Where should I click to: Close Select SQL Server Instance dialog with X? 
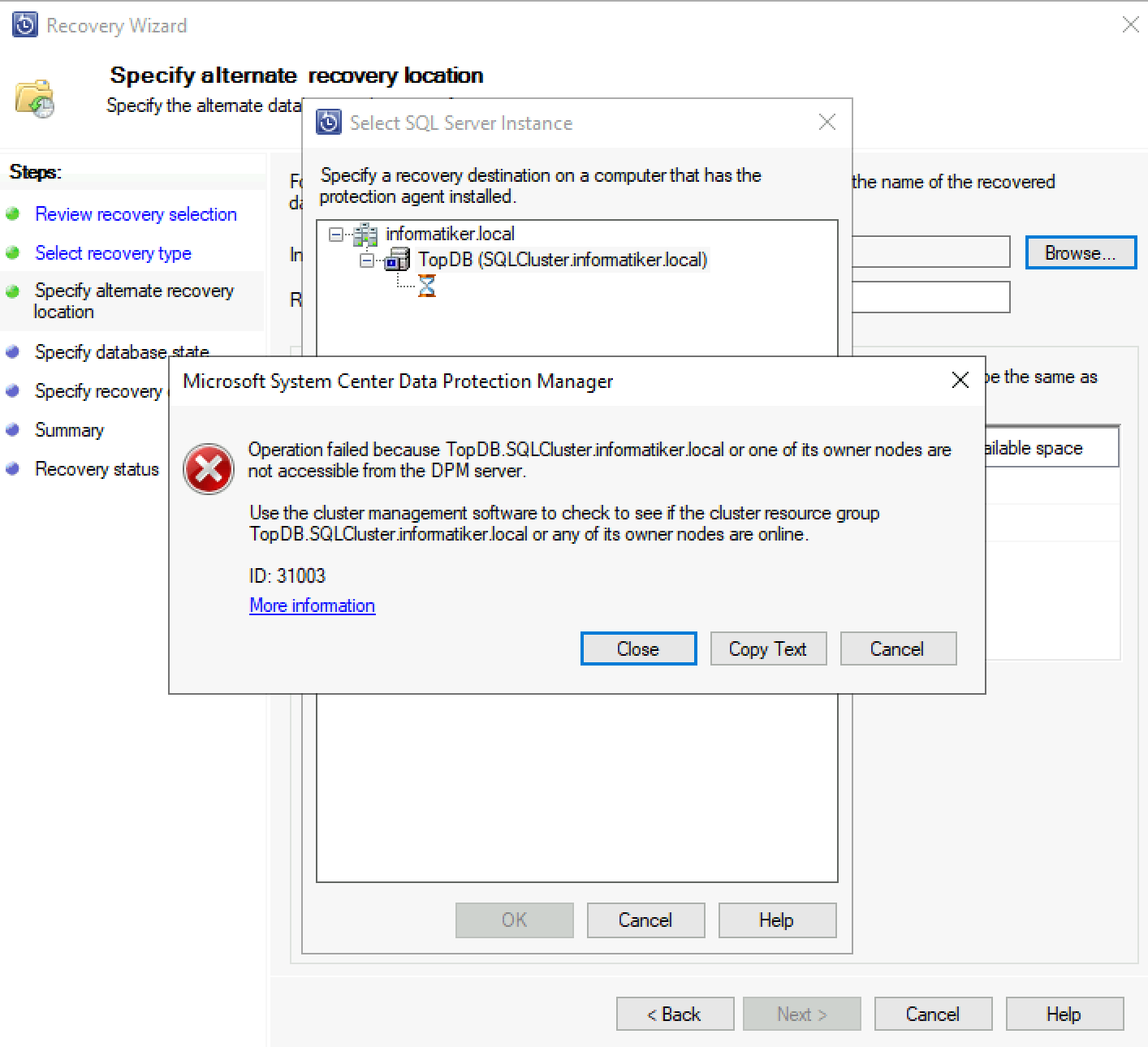pyautogui.click(x=827, y=122)
